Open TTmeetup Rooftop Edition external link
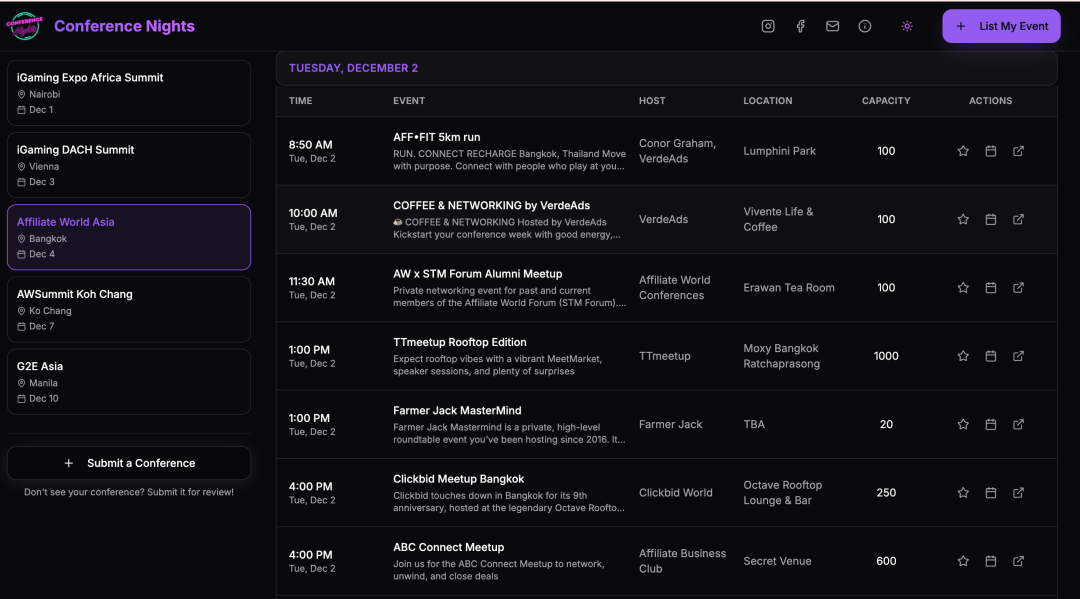This screenshot has height=599, width=1080. [x=1018, y=356]
